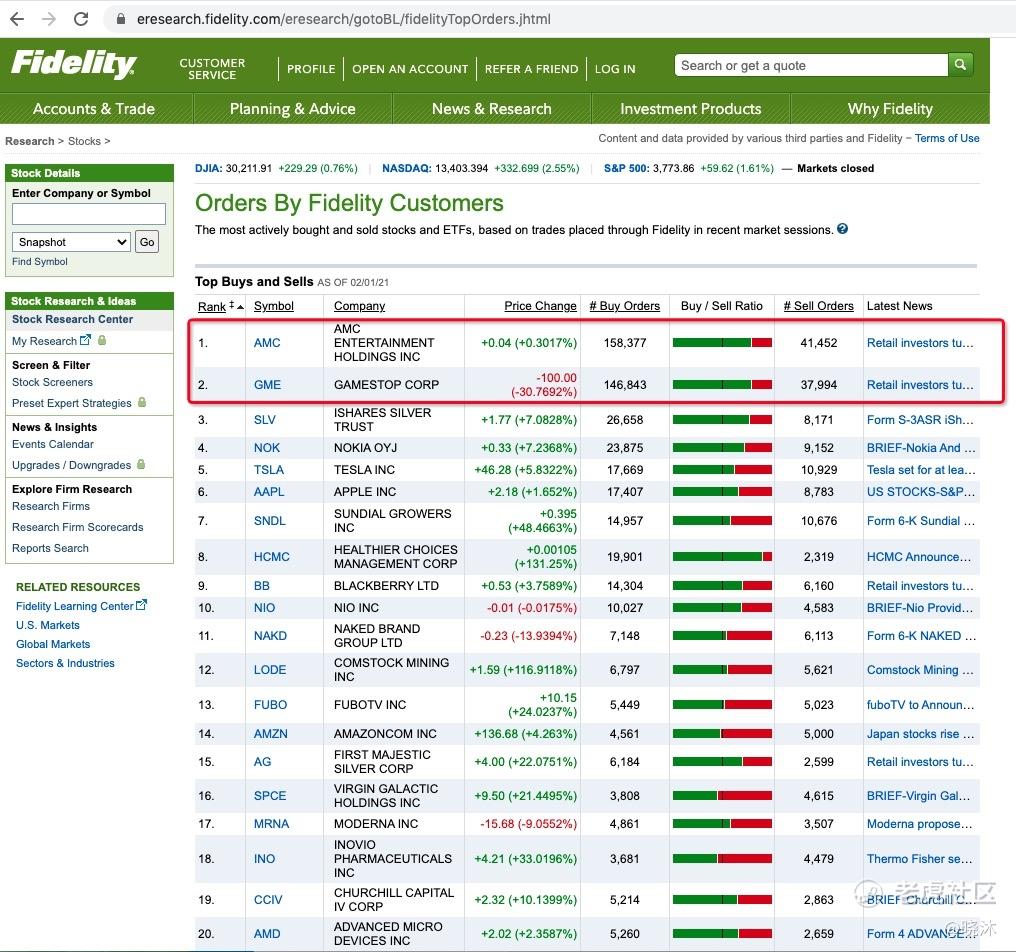Click the green search magnifier button
The image size is (1016, 952).
point(960,65)
